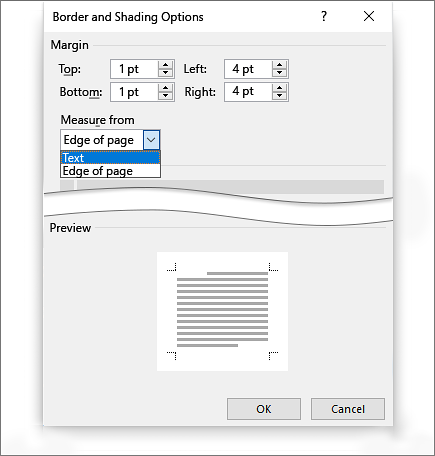Collapse the Measure from dropdown arrow
This screenshot has width=435, height=456.
[151, 140]
